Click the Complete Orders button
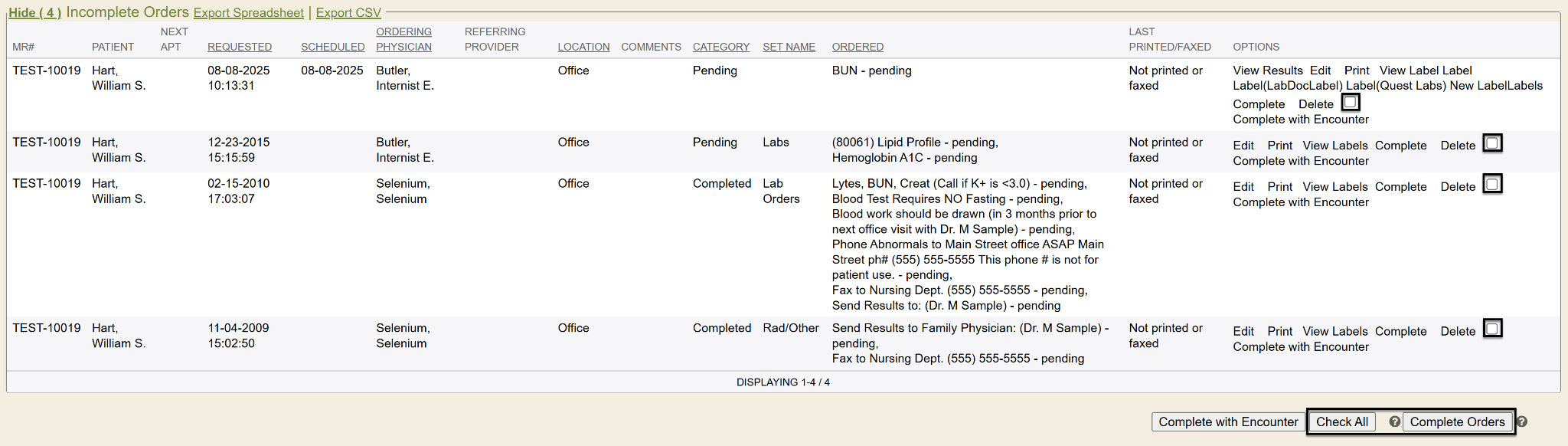Screen dimensions: 1568x446 (1457, 421)
